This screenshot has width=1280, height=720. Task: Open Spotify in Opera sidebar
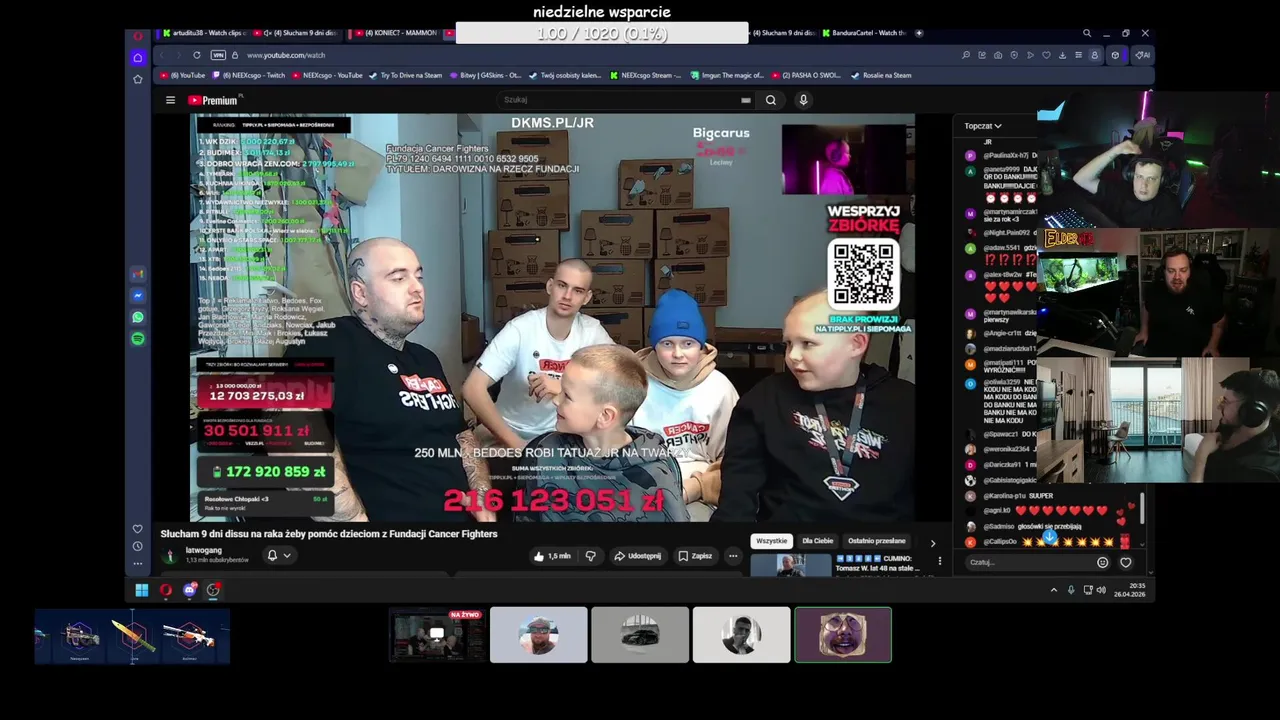coord(138,339)
